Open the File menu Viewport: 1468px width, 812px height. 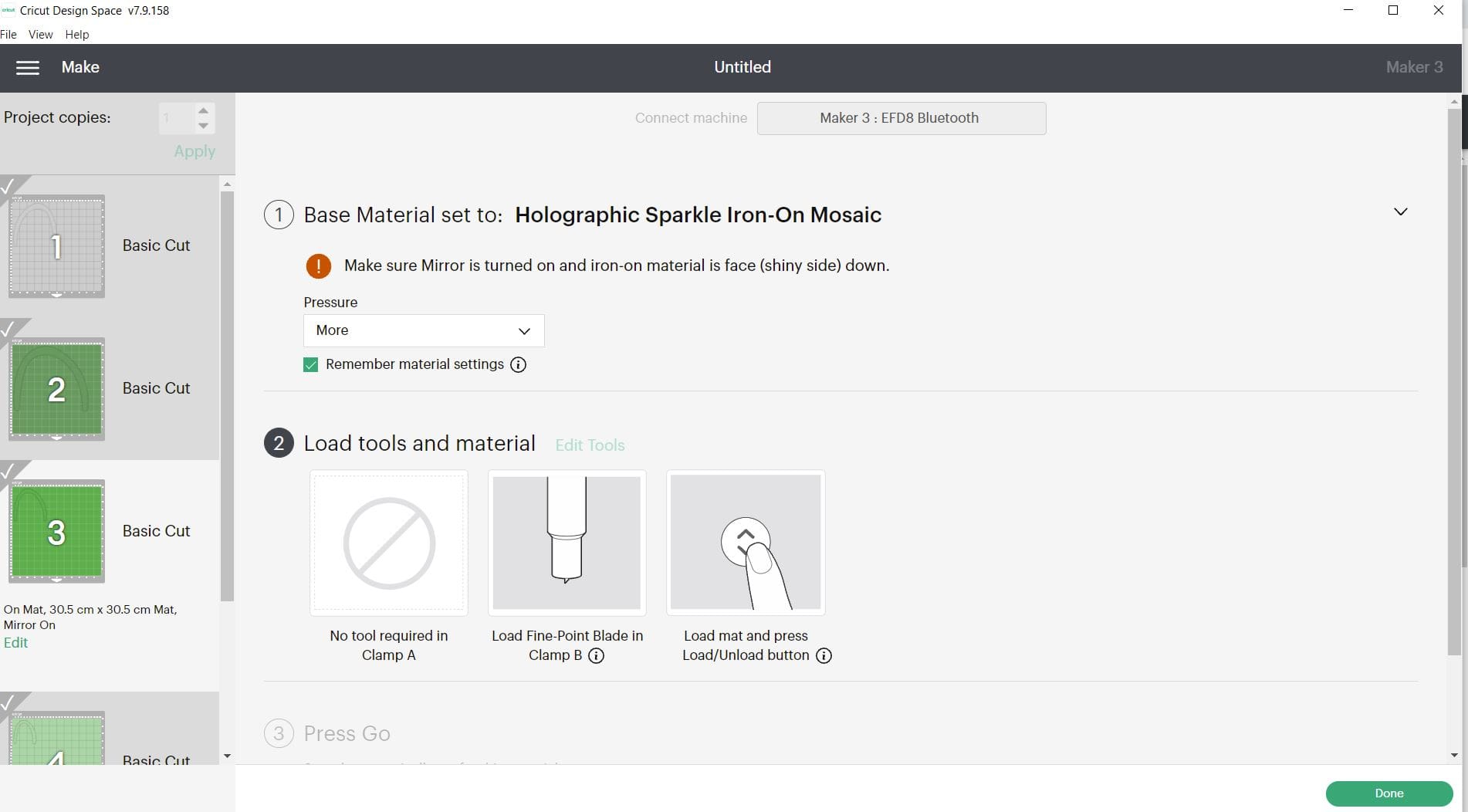[x=8, y=35]
